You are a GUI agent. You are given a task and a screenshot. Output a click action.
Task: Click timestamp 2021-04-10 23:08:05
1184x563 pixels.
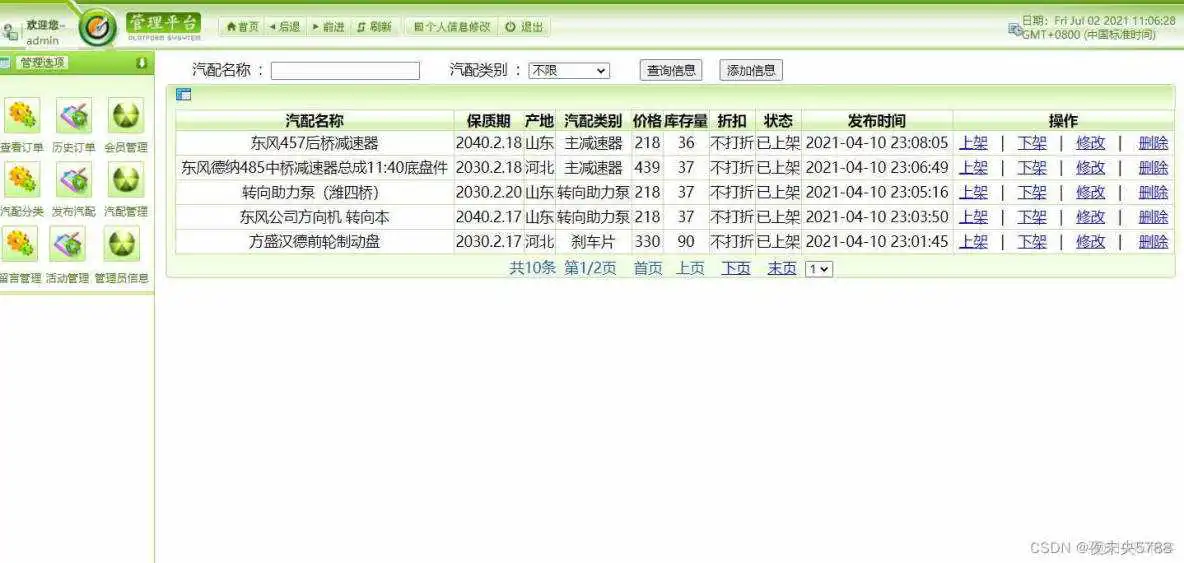click(877, 143)
